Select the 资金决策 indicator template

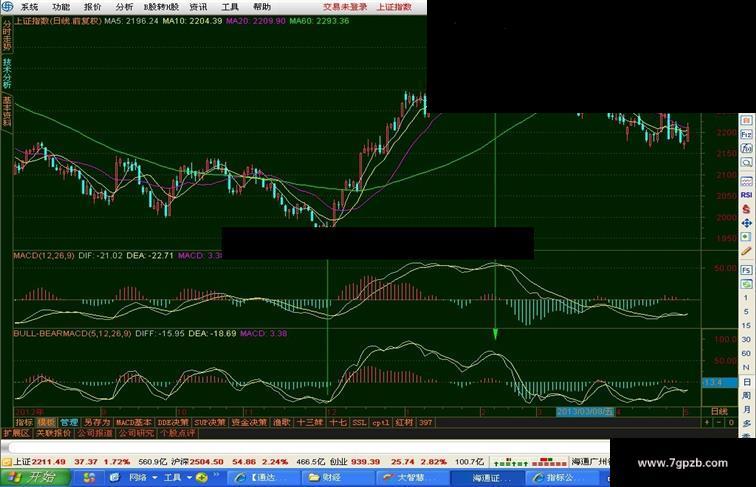click(x=249, y=422)
